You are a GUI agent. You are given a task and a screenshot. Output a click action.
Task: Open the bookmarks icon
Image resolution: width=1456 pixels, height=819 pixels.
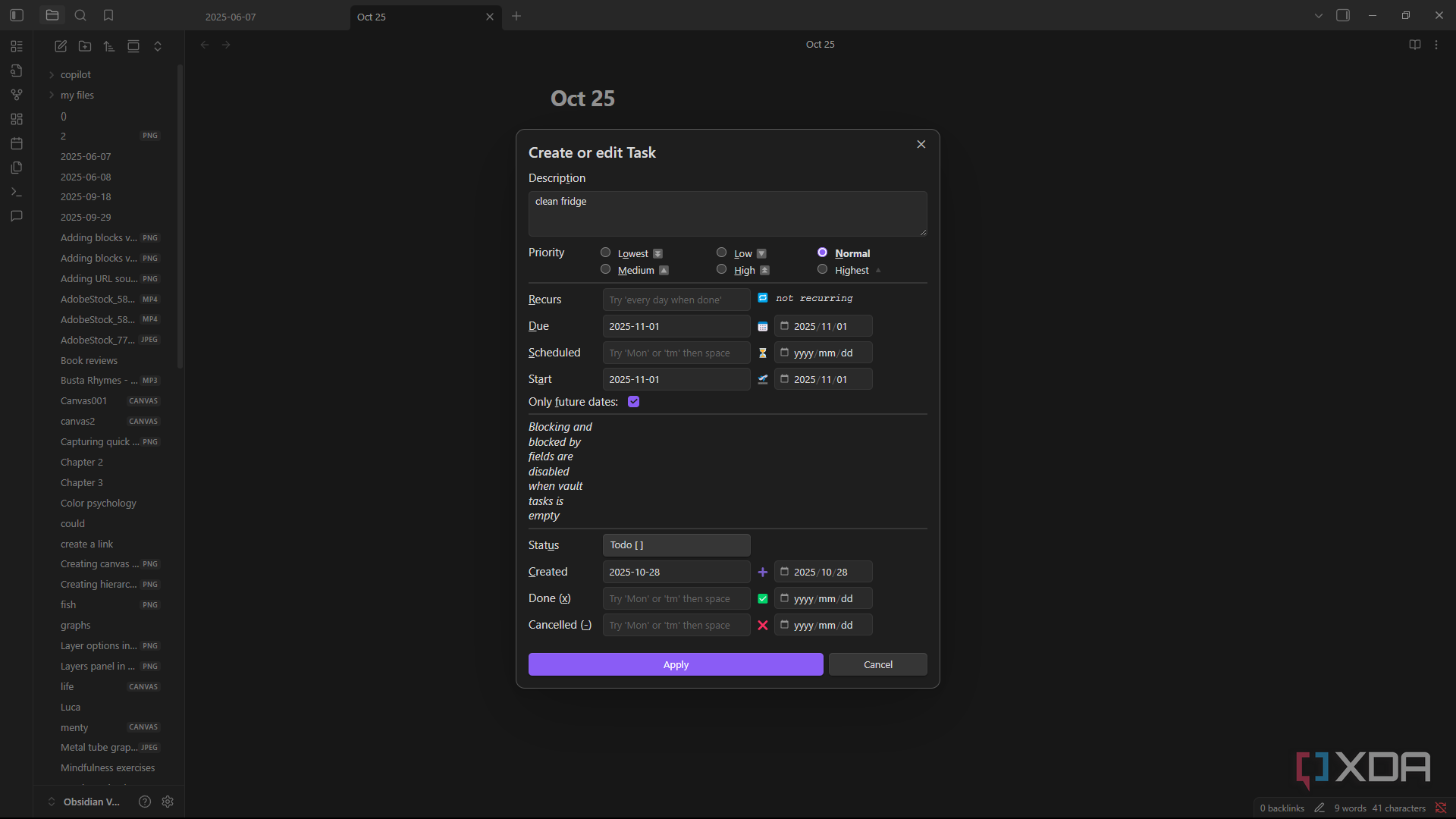(108, 15)
